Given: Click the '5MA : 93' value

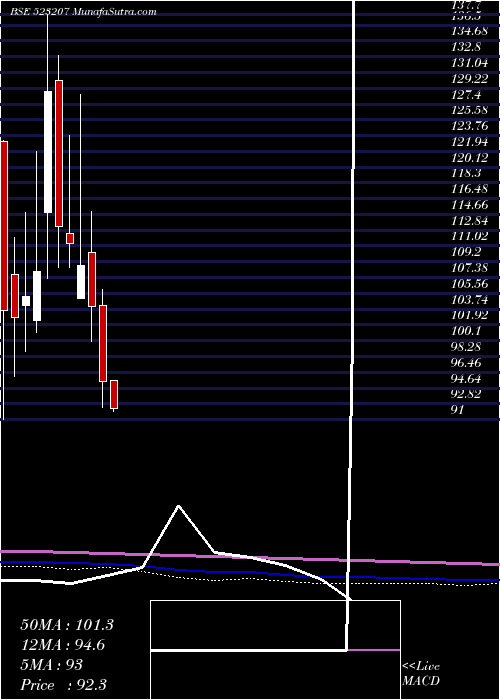Looking at the screenshot, I should coord(51,665).
